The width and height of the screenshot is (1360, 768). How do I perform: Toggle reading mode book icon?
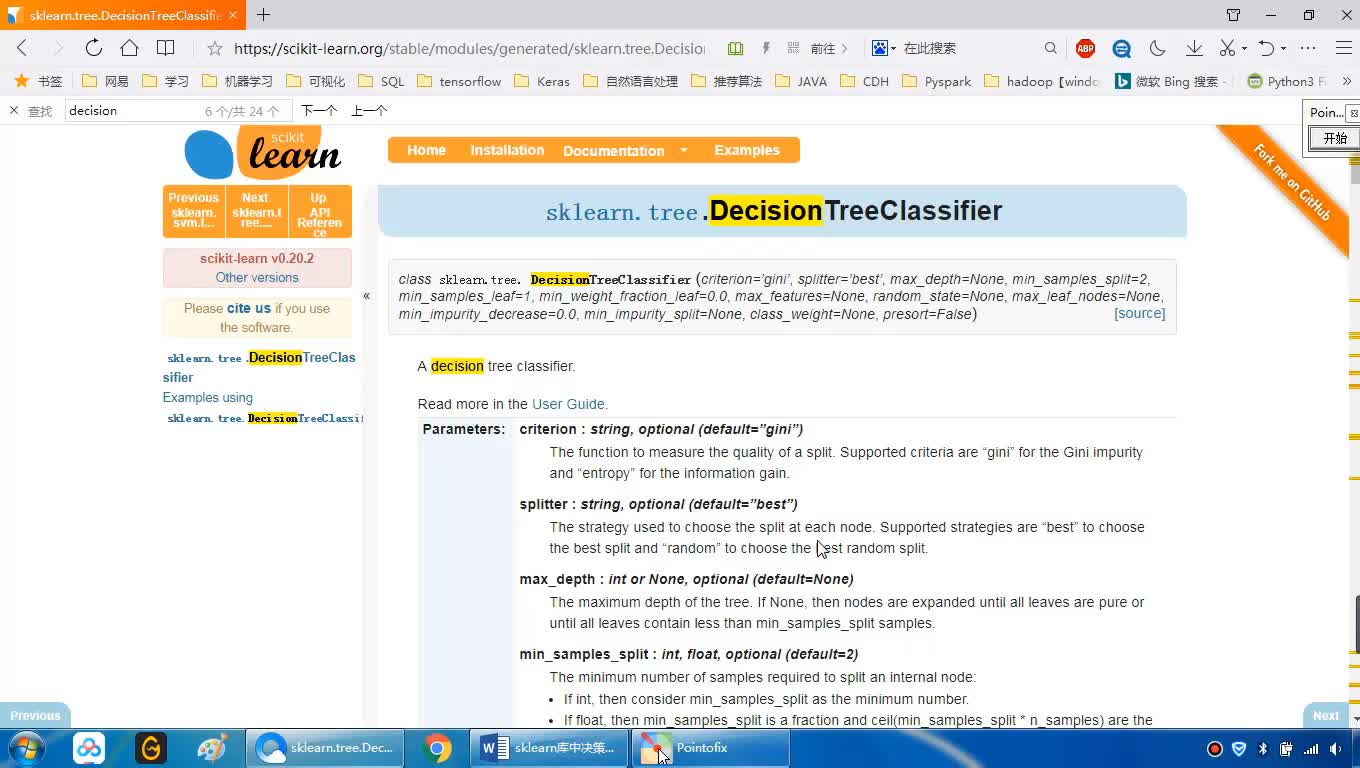[x=736, y=48]
